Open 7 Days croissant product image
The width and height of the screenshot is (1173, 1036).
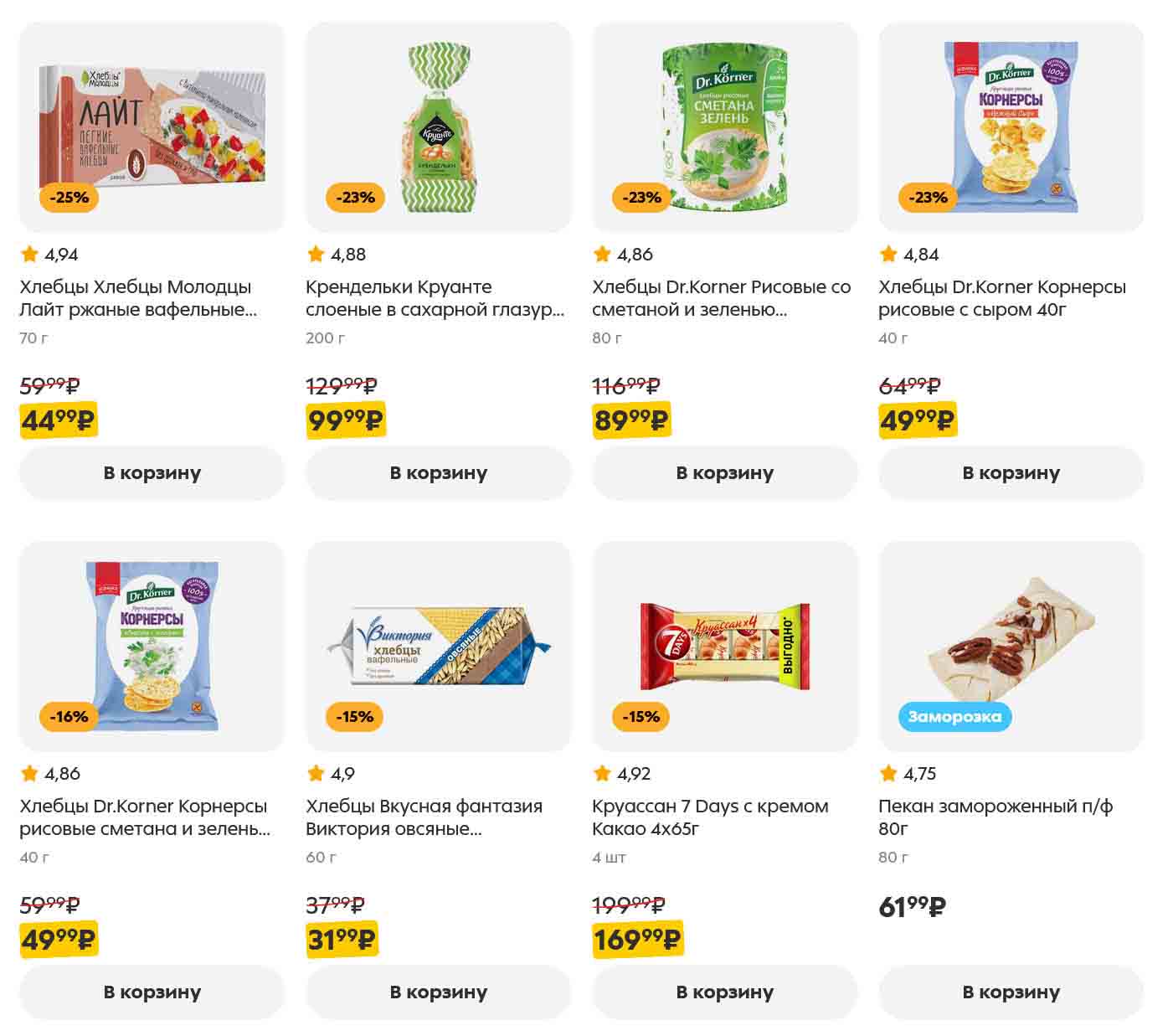coord(724,645)
